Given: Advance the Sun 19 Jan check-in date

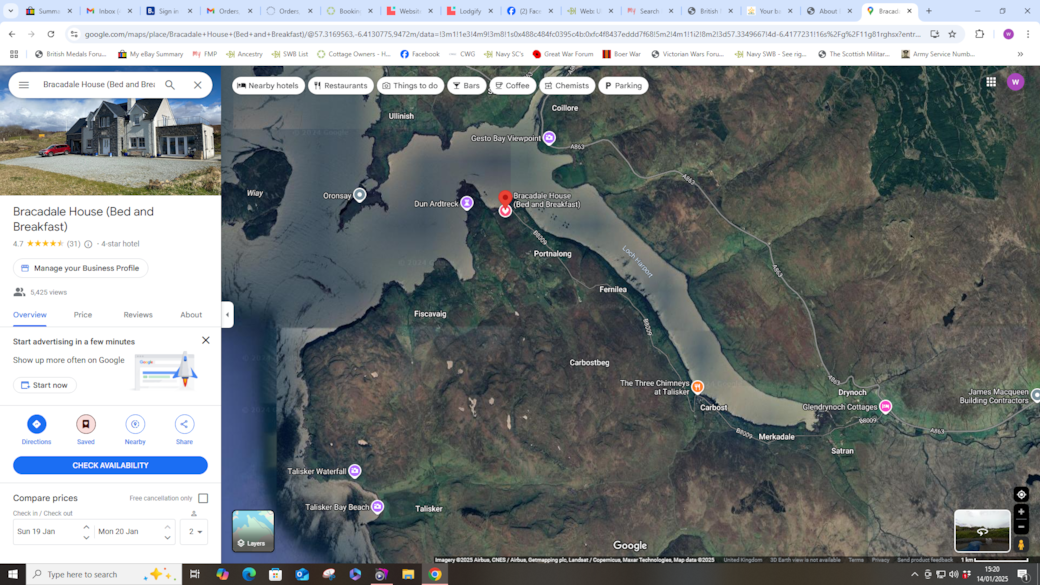Looking at the screenshot, I should tap(86, 527).
